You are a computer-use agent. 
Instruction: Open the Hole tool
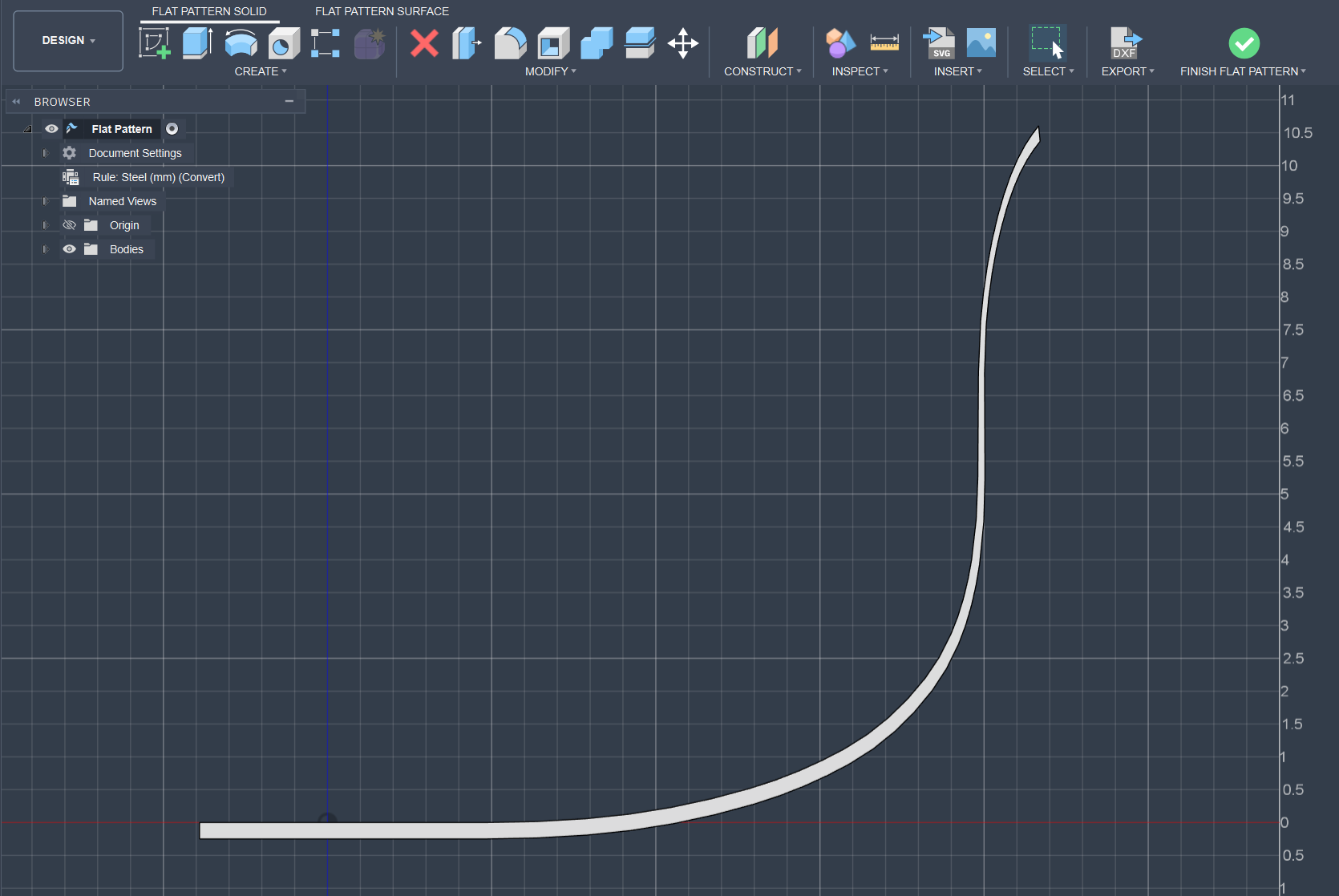[x=284, y=43]
